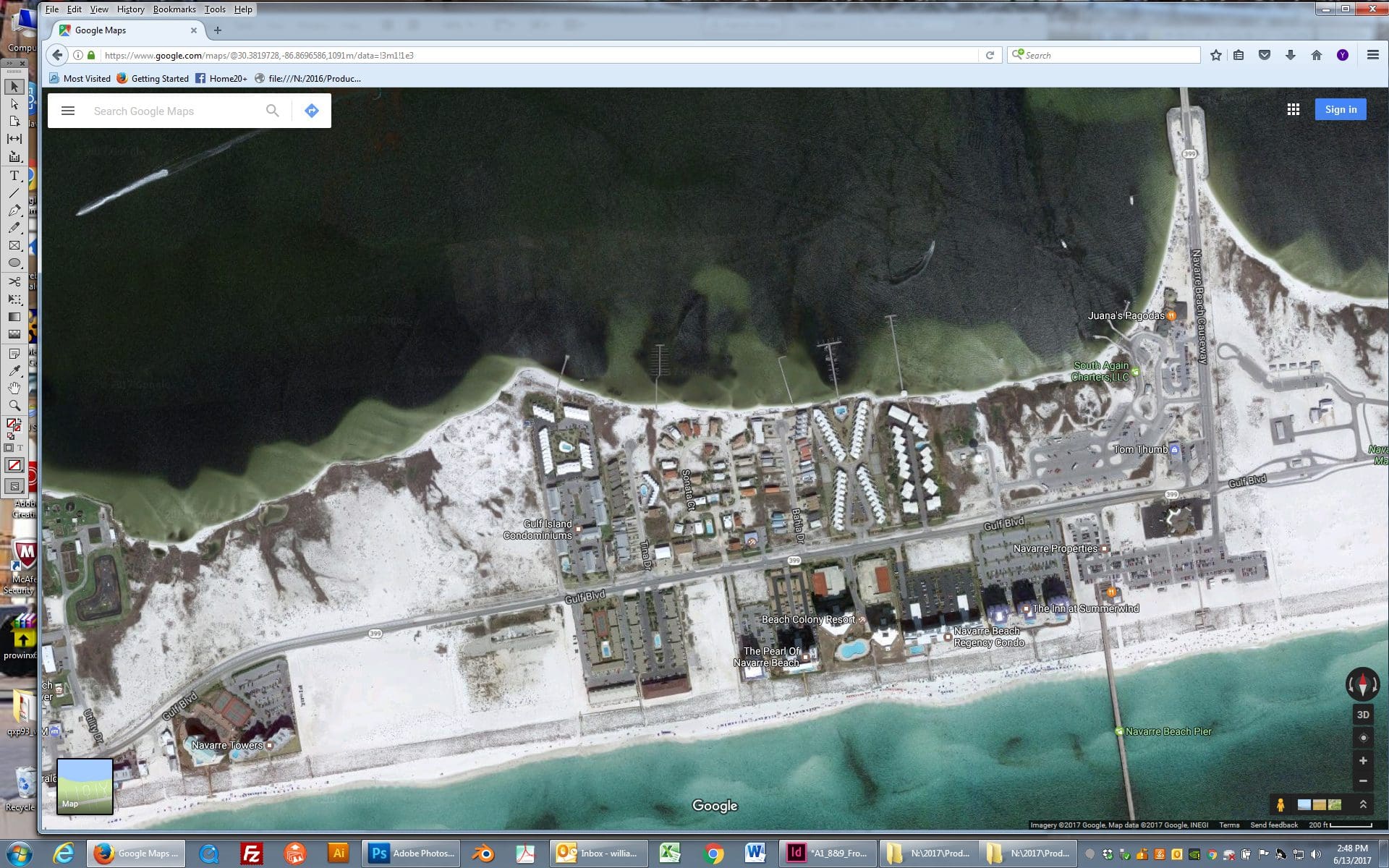Open the Google Maps hamburger menu

point(68,111)
